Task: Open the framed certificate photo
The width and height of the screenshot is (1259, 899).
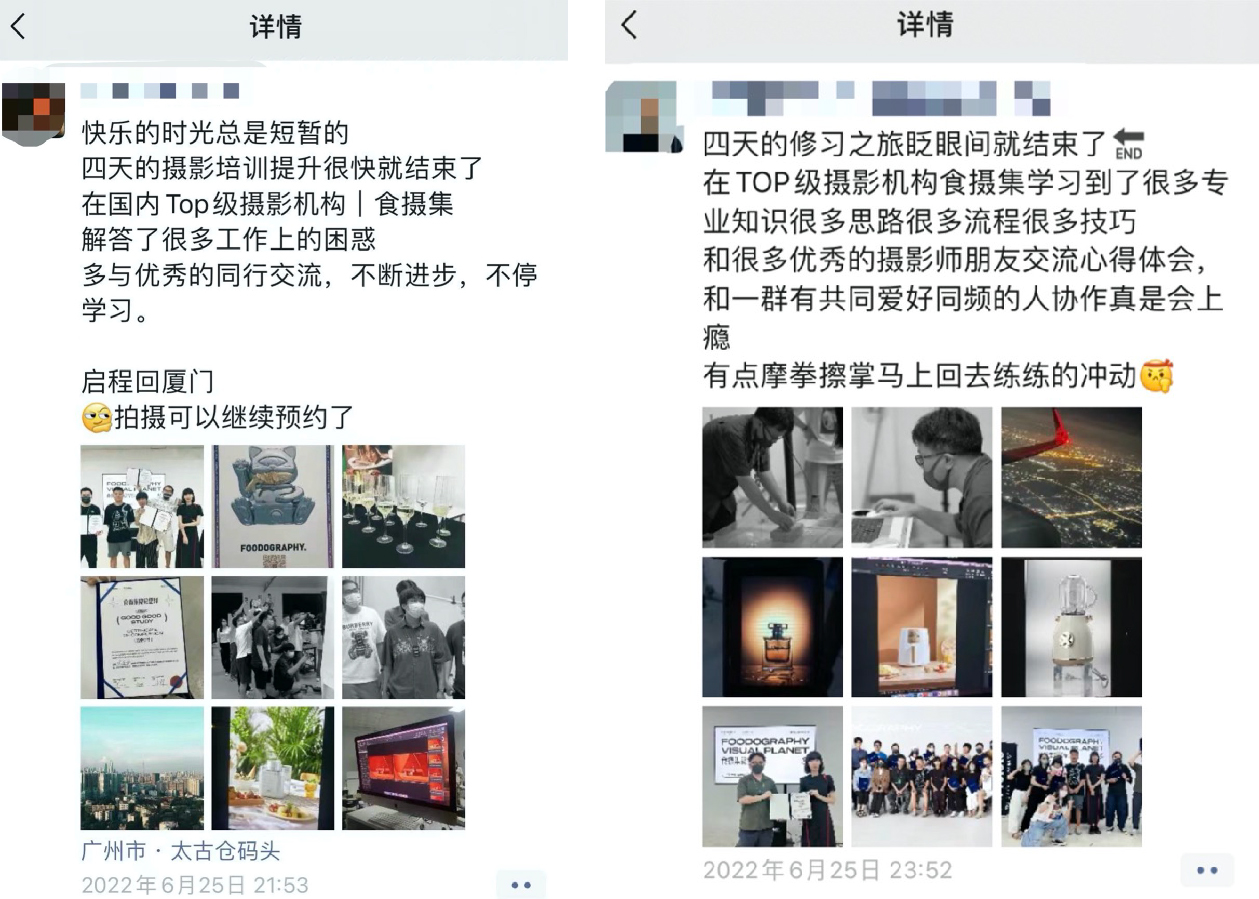Action: 142,637
